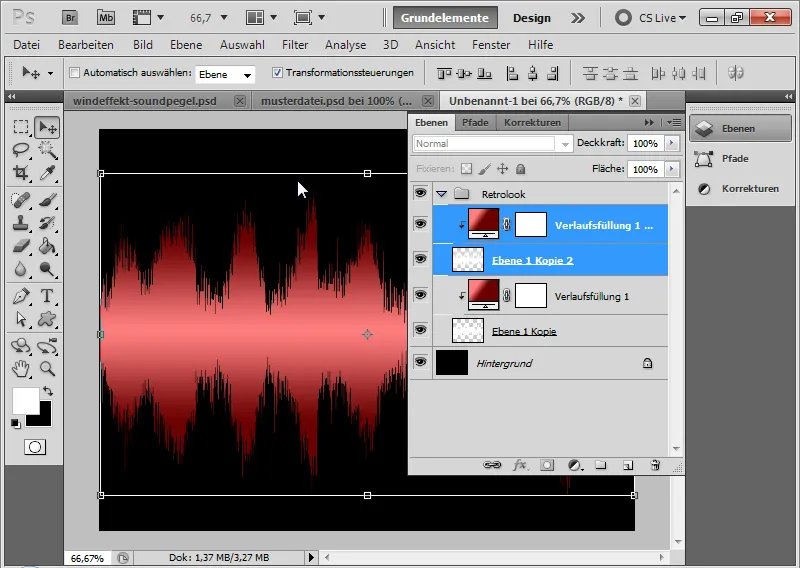Hide the unselected Verlaufsfüllung 1 layer
800x568 pixels.
pos(420,294)
